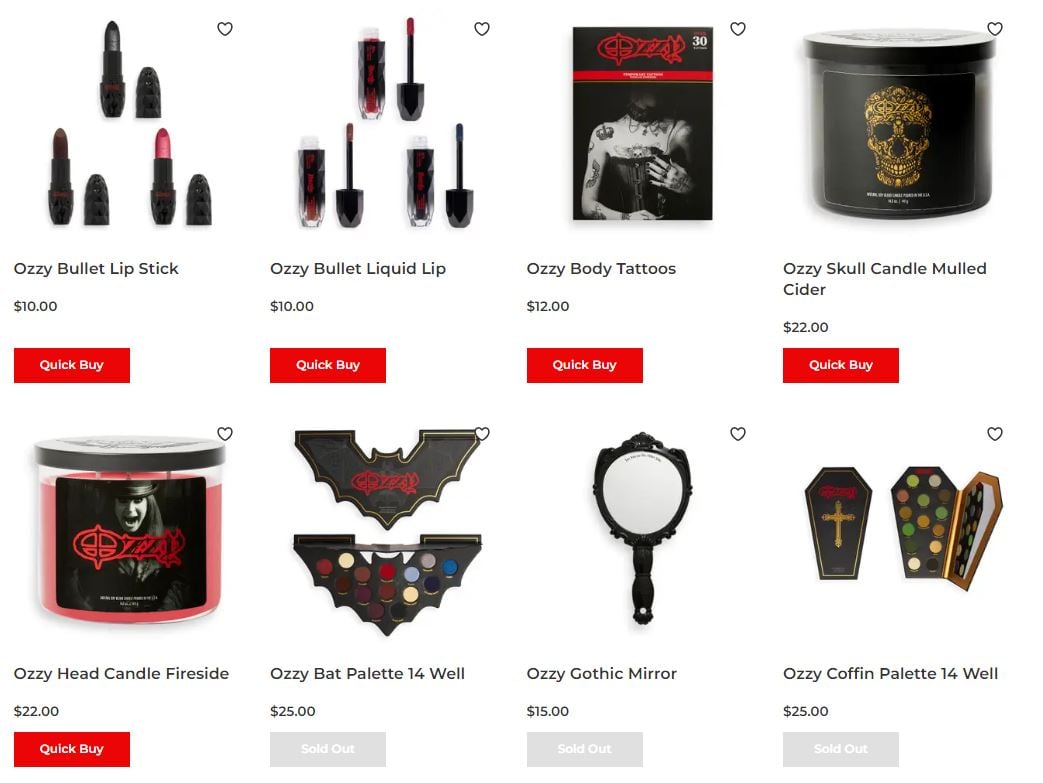Quick Buy Ozzy Skull Candle Mulled Cider

pyautogui.click(x=841, y=365)
